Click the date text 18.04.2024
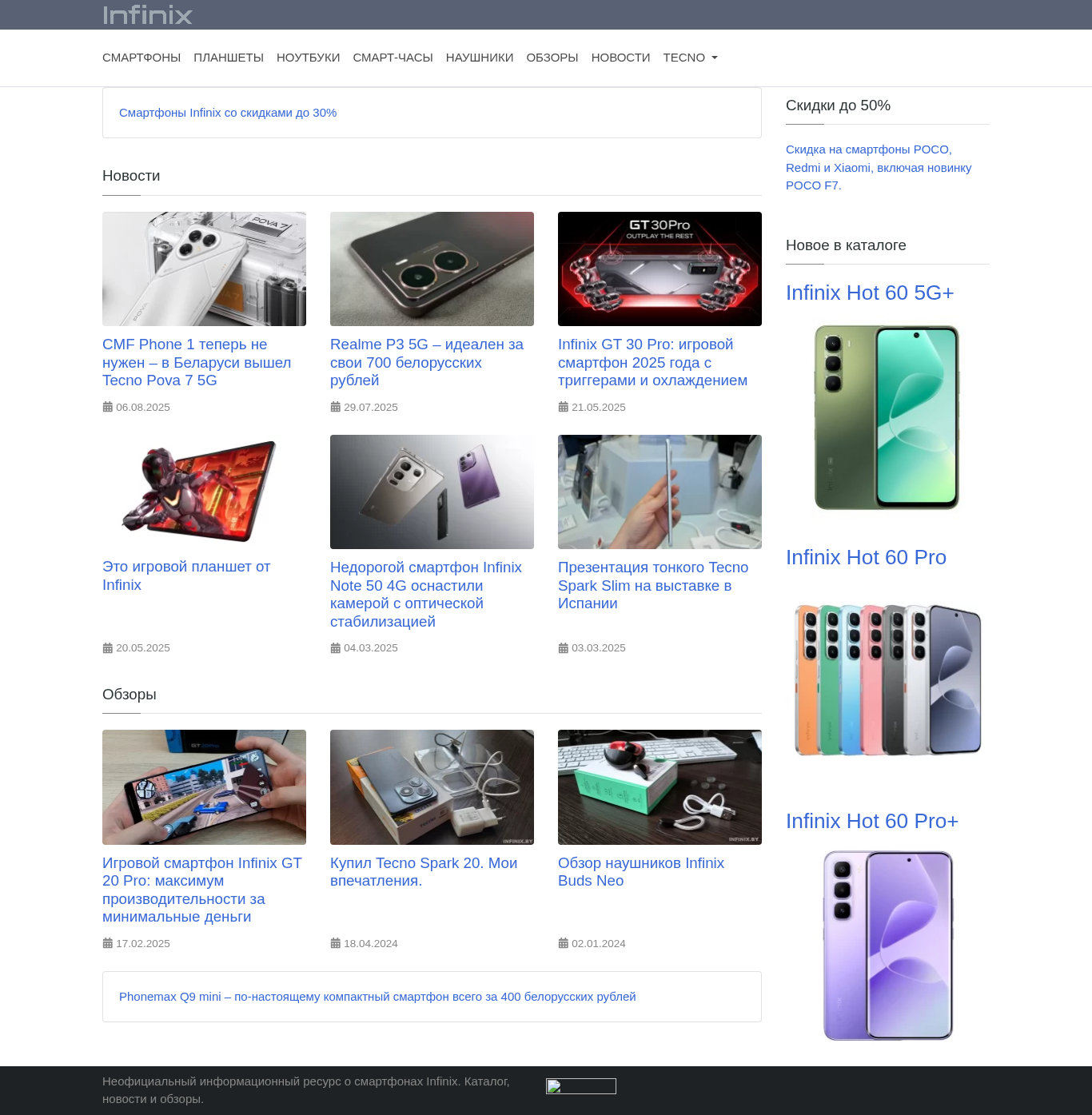1092x1115 pixels. [x=371, y=943]
